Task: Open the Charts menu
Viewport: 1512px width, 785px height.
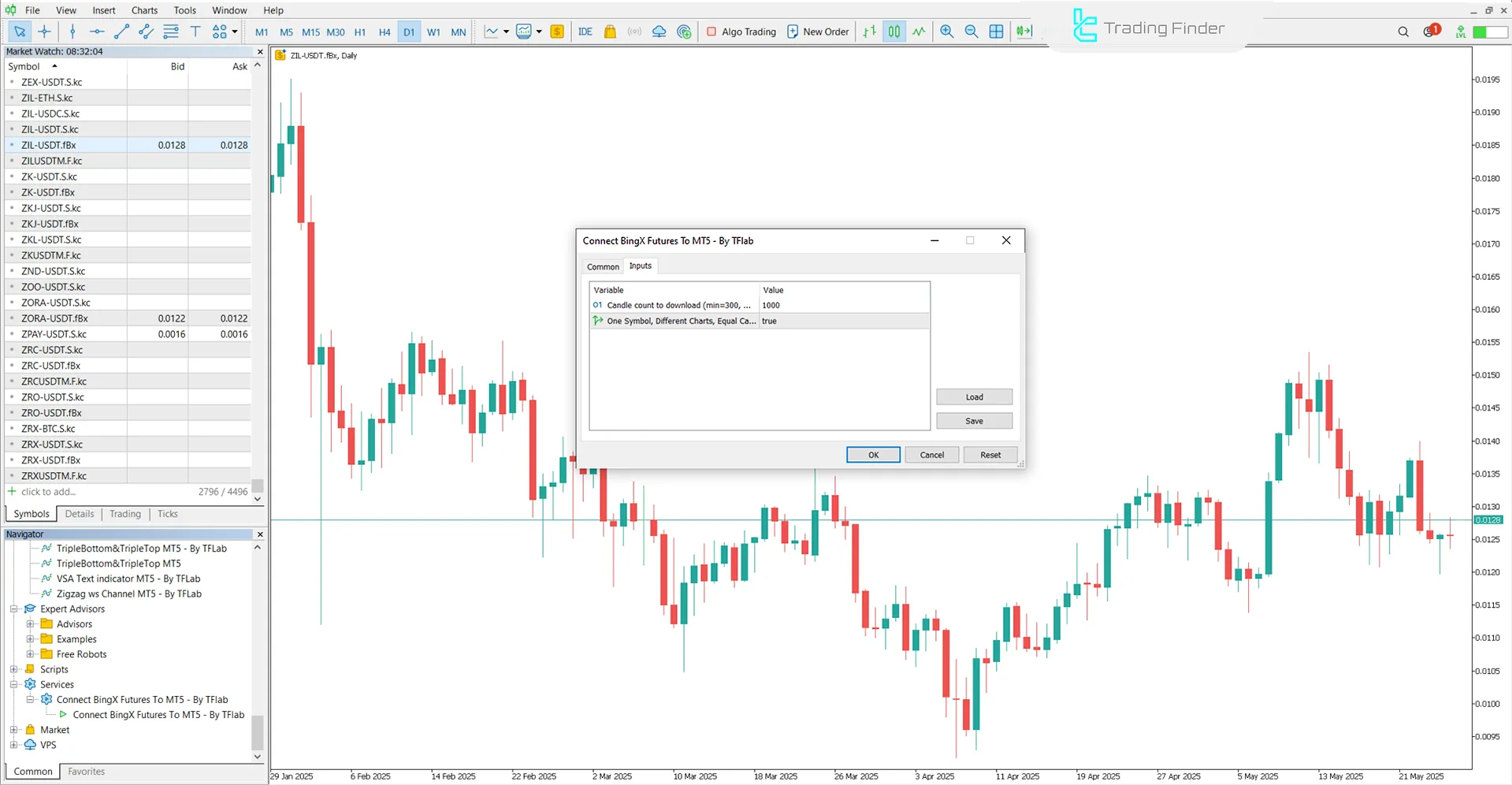Action: point(144,10)
